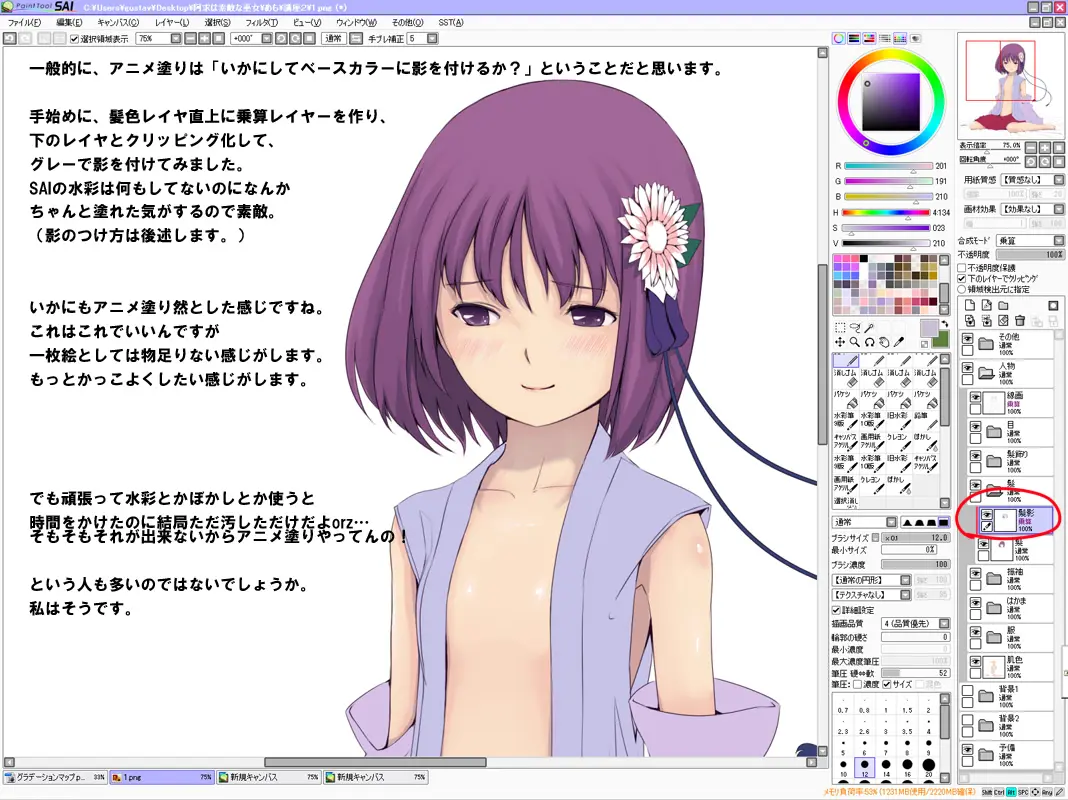The height and width of the screenshot is (800, 1068).
Task: Select the hand pan tool
Action: coord(884,342)
